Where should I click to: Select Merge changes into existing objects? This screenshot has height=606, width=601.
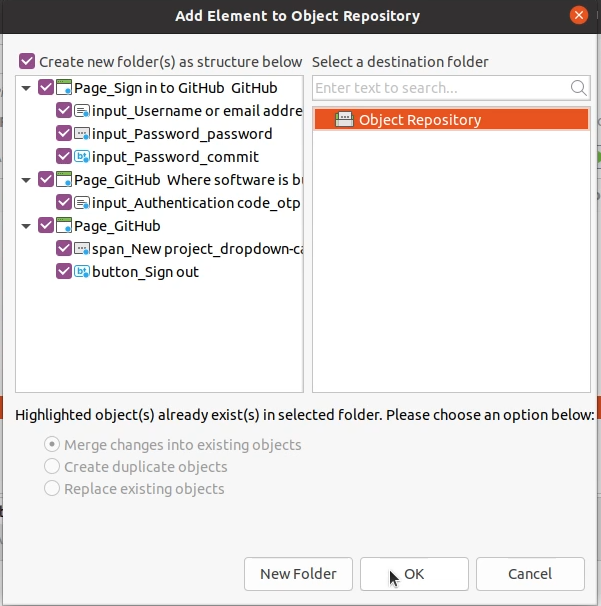click(x=52, y=444)
